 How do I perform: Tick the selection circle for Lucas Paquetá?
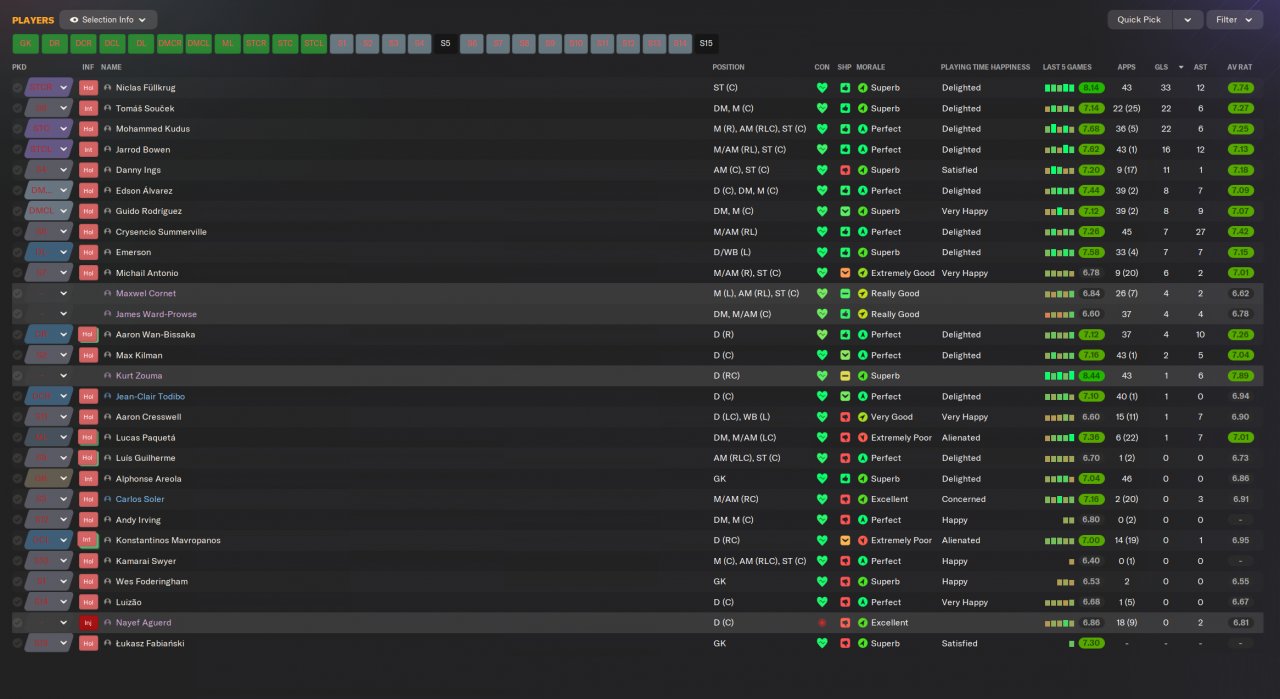click(x=17, y=438)
